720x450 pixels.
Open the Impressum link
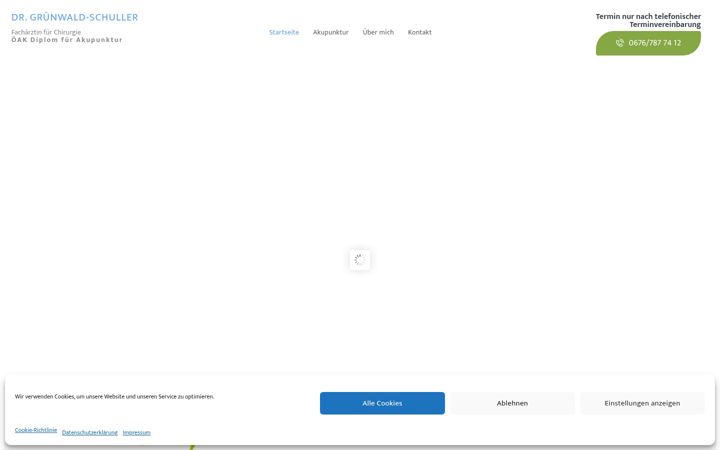(x=136, y=433)
